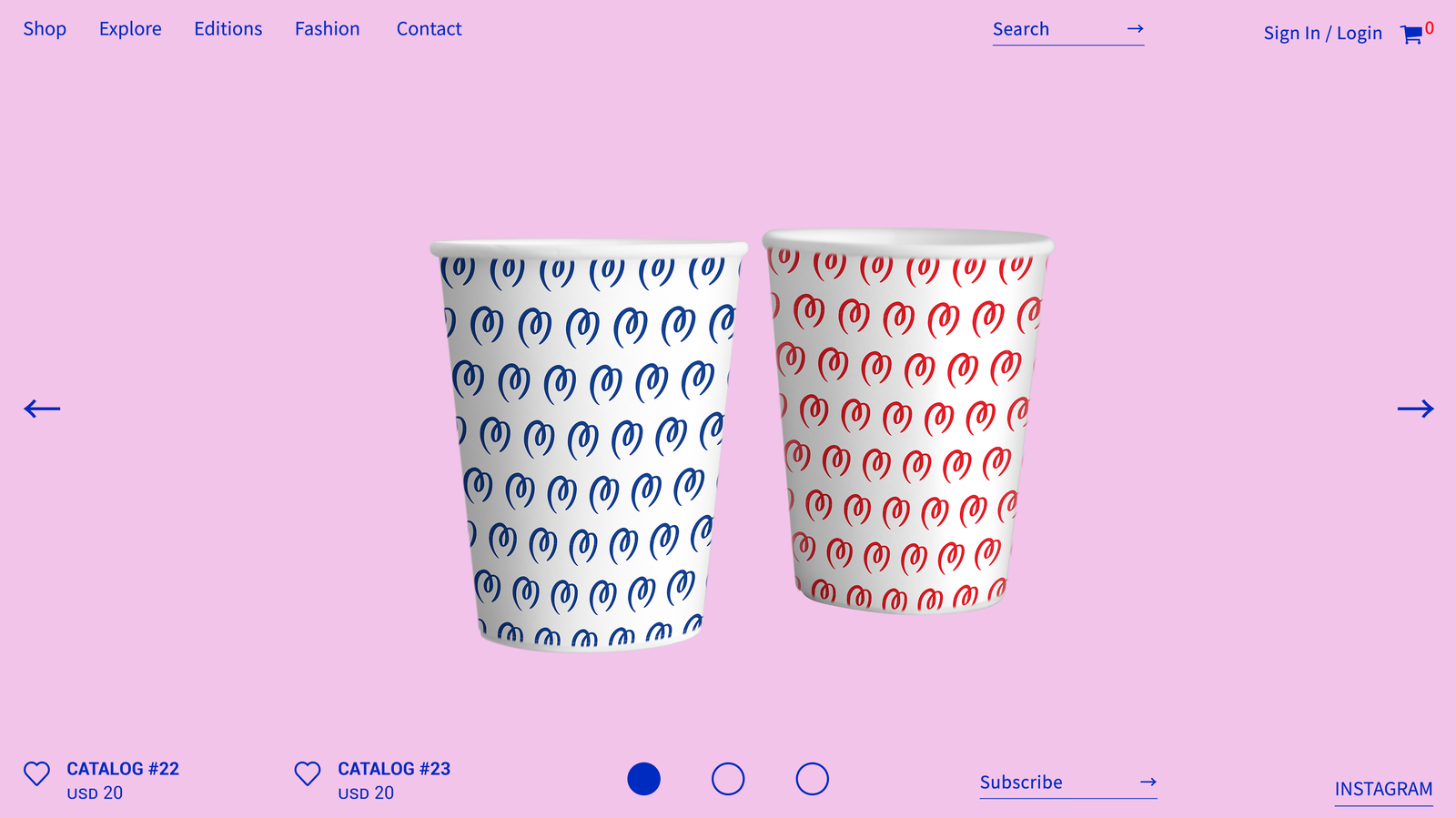Open the shopping cart icon

[1411, 35]
